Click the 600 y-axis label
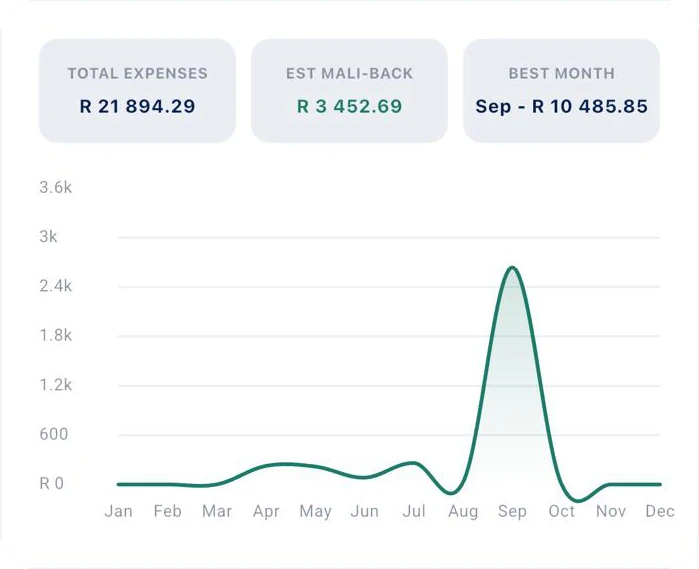 pyautogui.click(x=53, y=434)
